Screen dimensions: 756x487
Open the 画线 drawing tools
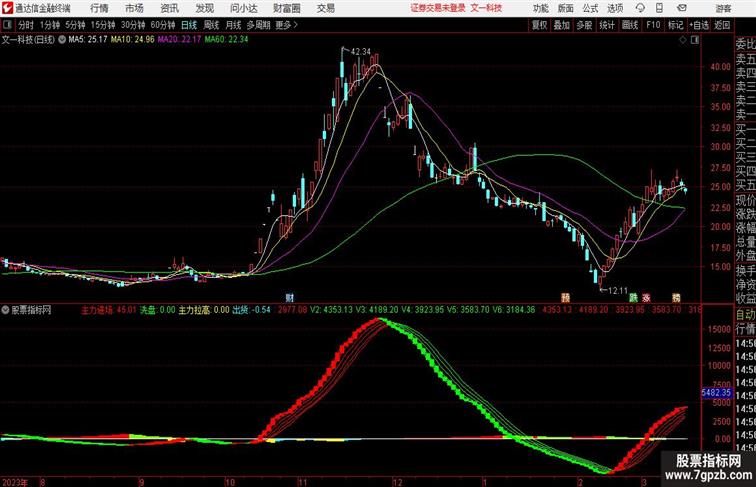[x=630, y=25]
